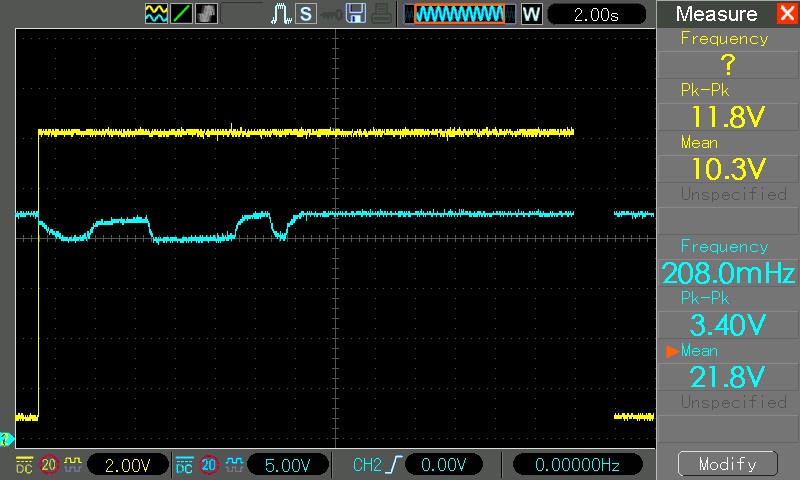Click the 5.00V CH2 scale readout
This screenshot has height=480, width=800.
tap(288, 465)
